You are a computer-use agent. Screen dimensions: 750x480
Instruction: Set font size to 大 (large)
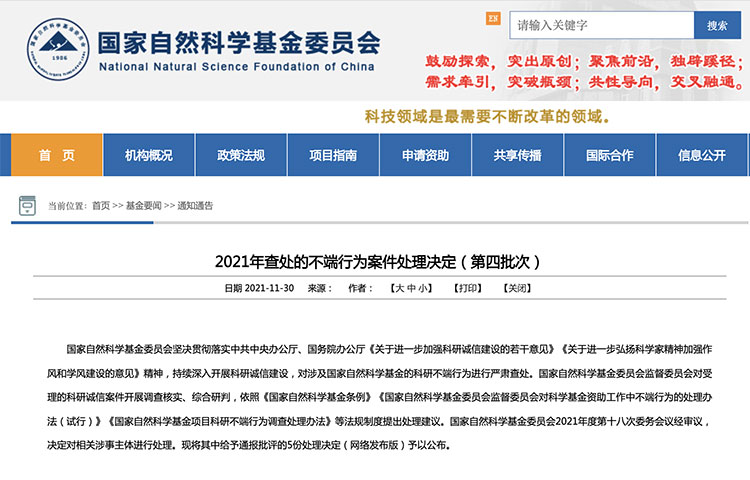(398, 288)
